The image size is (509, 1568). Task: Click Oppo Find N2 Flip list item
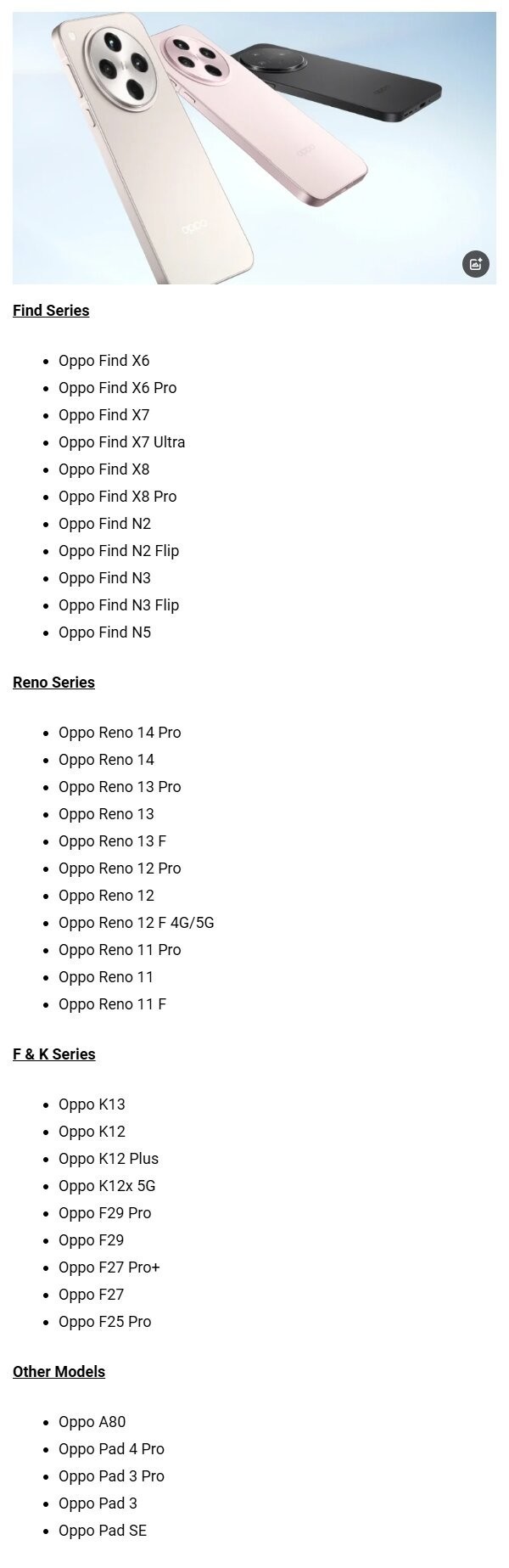[119, 551]
